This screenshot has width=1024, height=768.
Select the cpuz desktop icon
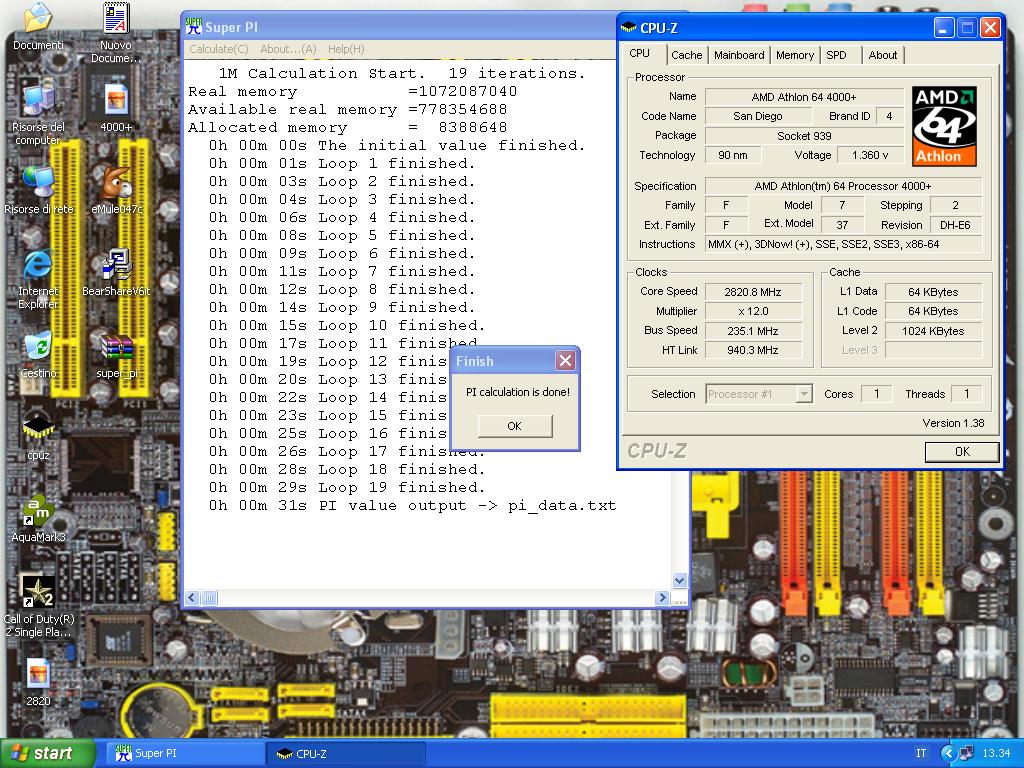[x=38, y=428]
